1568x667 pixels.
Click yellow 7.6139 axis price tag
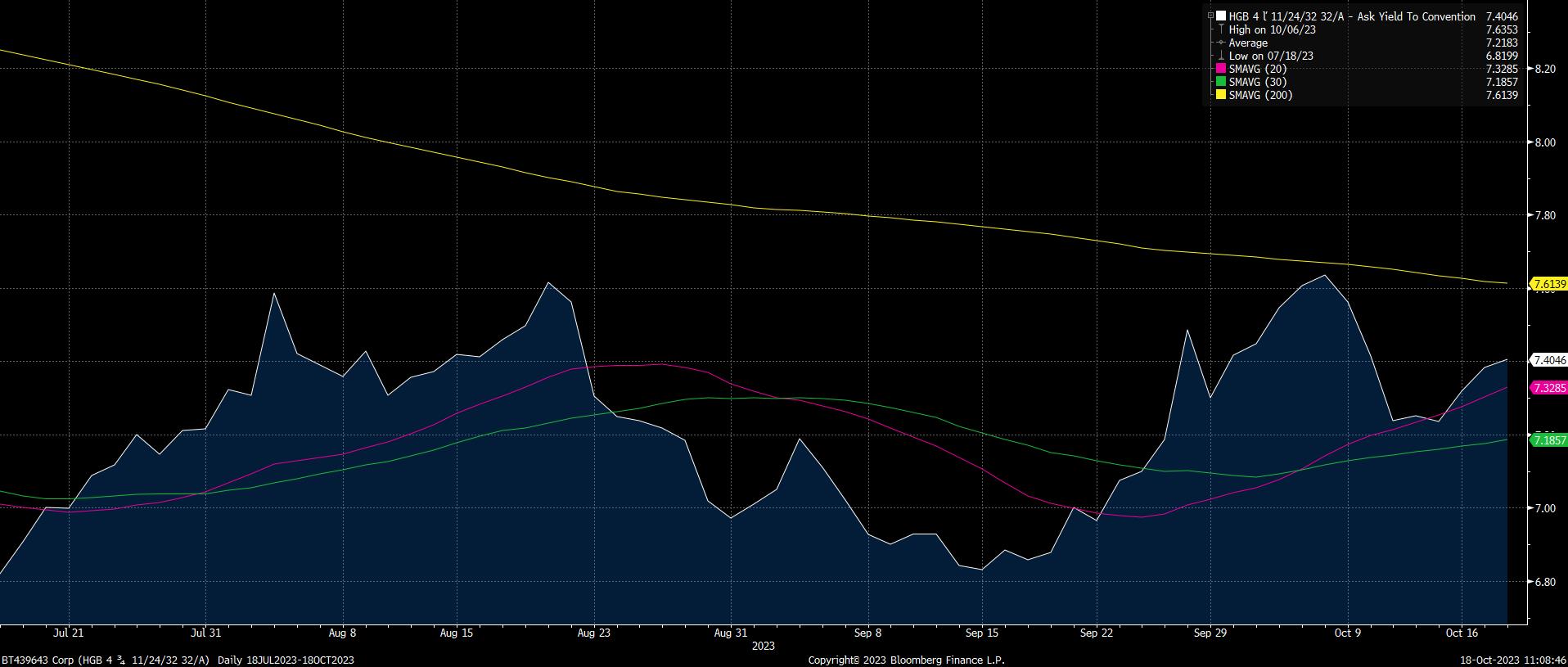tap(1548, 284)
